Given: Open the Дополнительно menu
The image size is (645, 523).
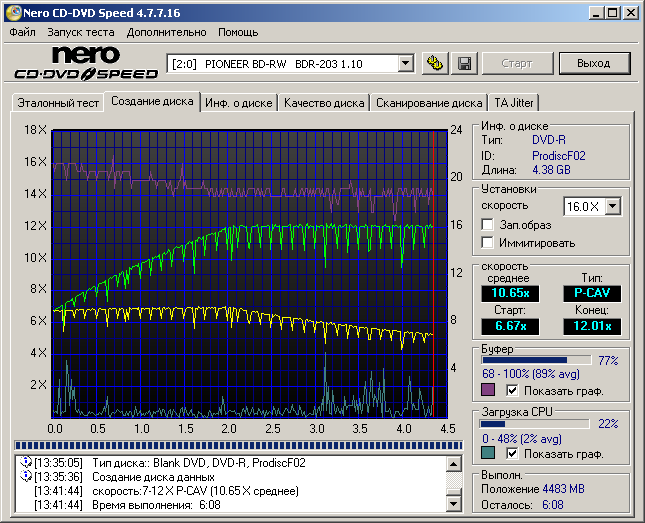Looking at the screenshot, I should (x=166, y=32).
